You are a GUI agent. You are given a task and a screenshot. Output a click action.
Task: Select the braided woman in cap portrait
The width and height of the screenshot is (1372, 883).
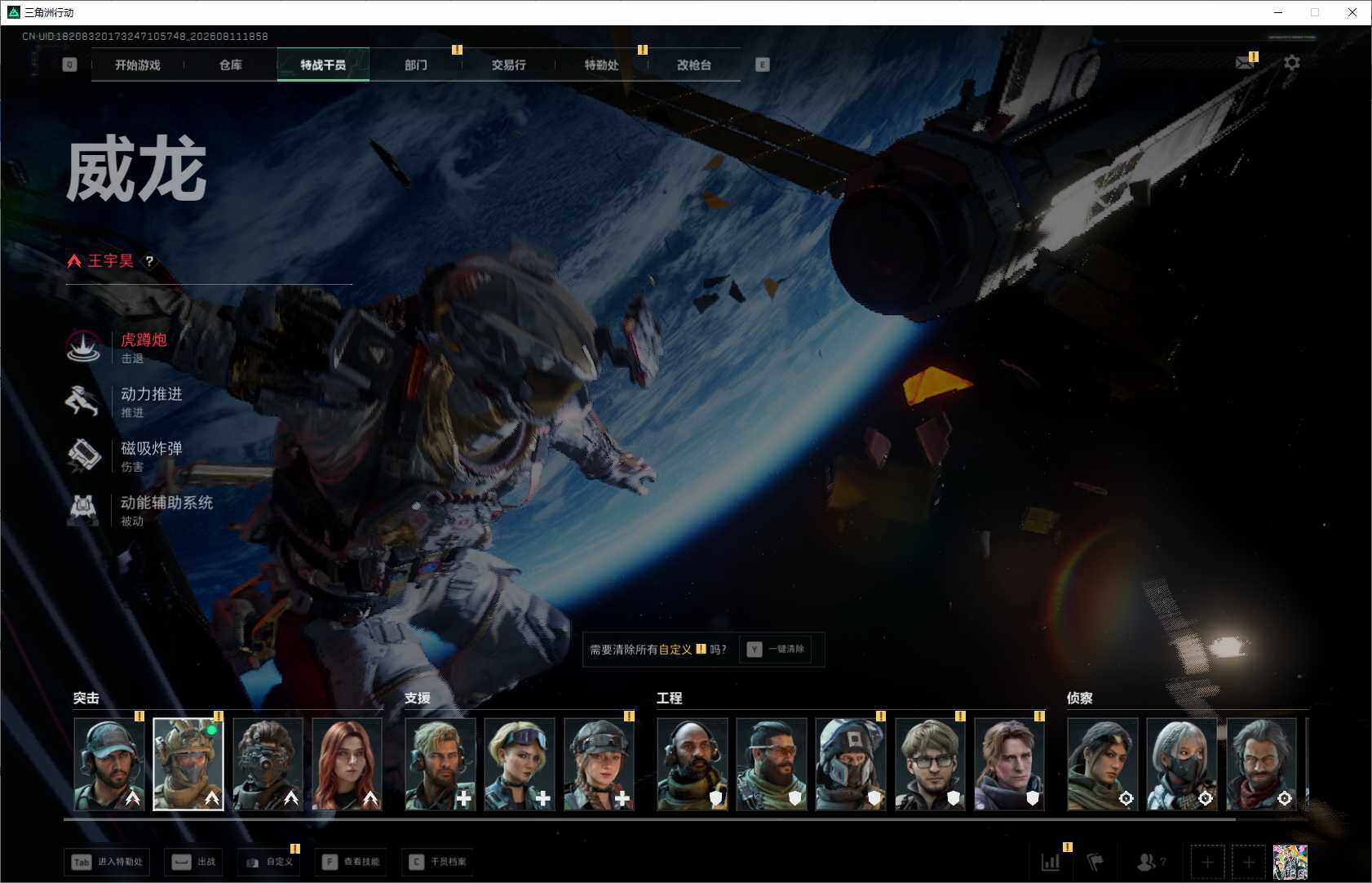(x=599, y=764)
